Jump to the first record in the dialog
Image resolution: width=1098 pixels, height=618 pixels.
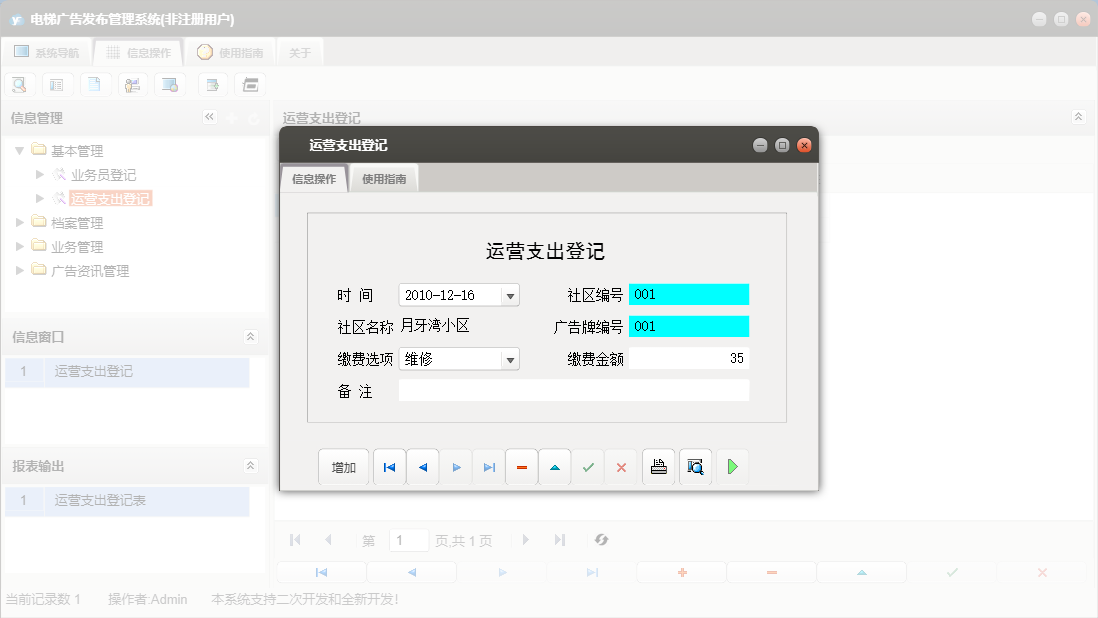(x=389, y=466)
